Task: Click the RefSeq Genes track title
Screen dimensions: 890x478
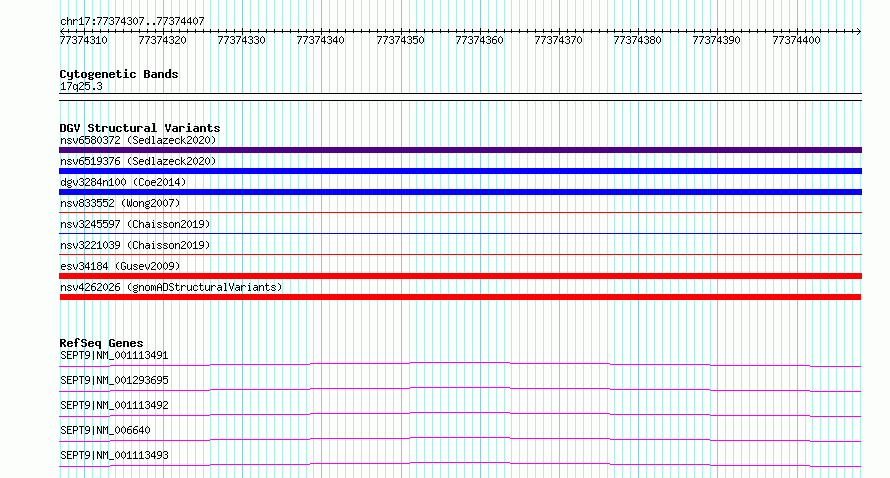Action: pyautogui.click(x=101, y=343)
